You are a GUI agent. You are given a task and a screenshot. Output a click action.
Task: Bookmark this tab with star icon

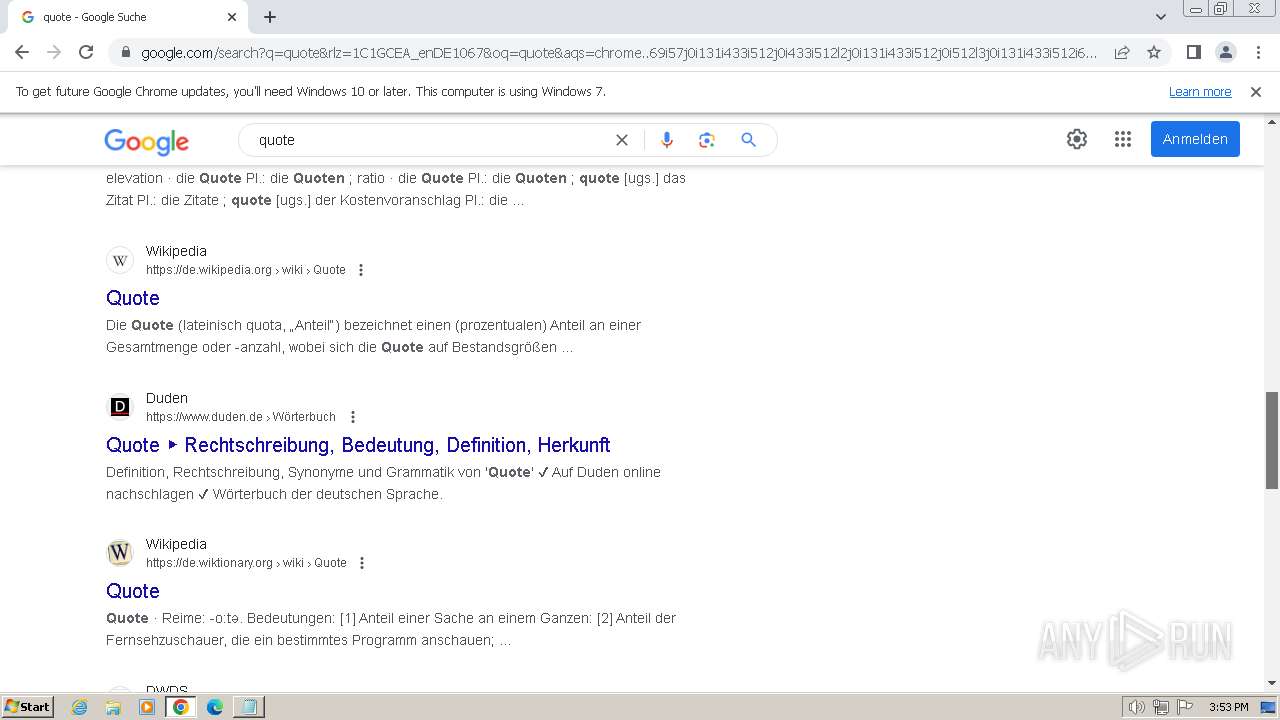coord(1154,52)
